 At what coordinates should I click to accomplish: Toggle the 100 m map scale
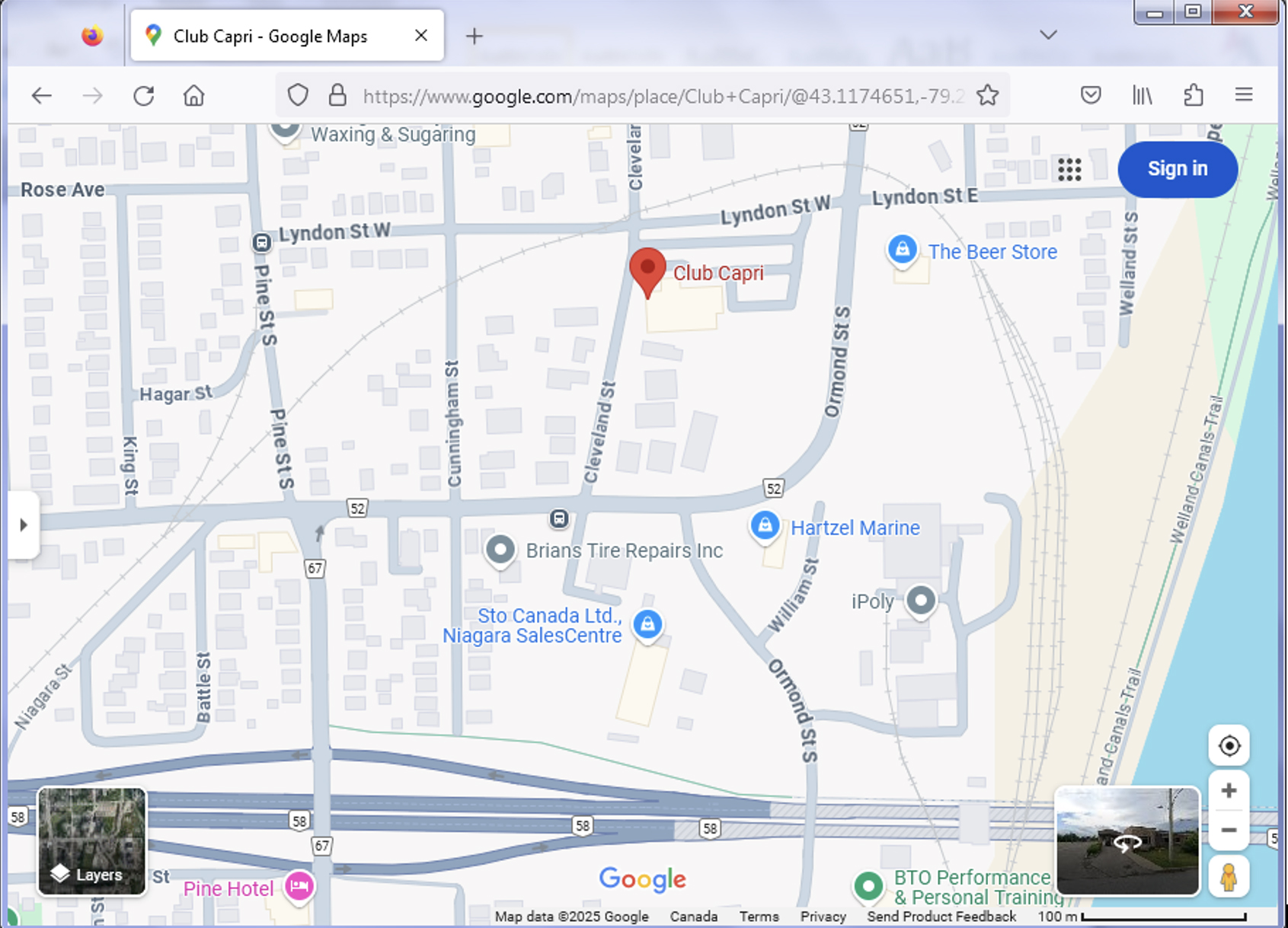pyautogui.click(x=1142, y=917)
